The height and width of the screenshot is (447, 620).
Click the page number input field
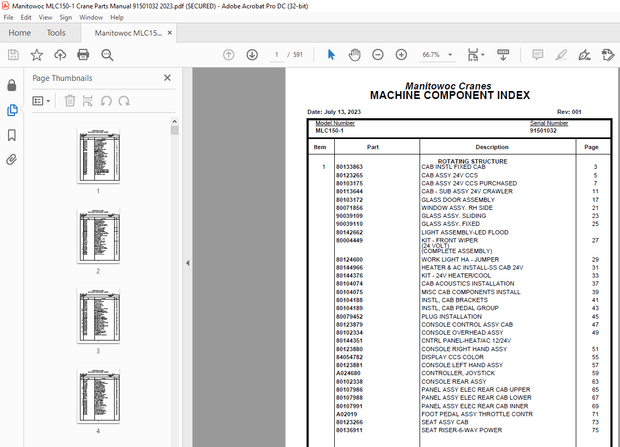tap(276, 55)
